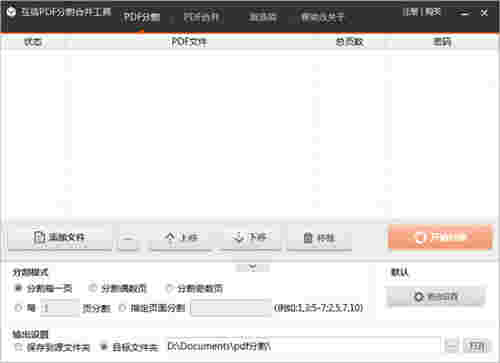This screenshot has height=363, width=500.
Task: Click the gear settings button under 默认
Action: (435, 296)
